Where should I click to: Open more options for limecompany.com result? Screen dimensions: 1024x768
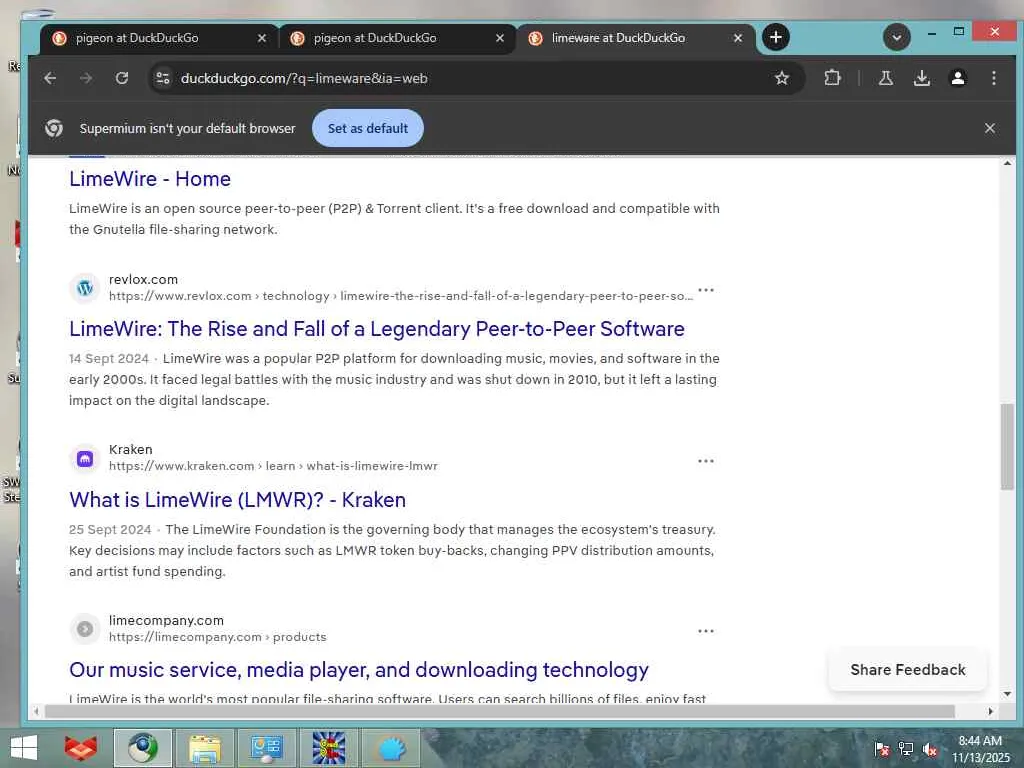click(706, 631)
